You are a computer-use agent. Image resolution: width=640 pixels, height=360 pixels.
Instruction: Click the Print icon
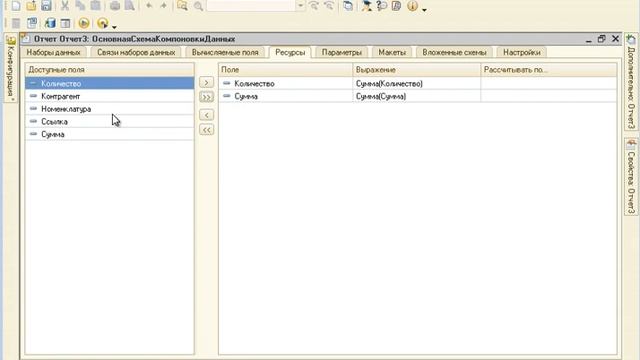click(x=115, y=6)
